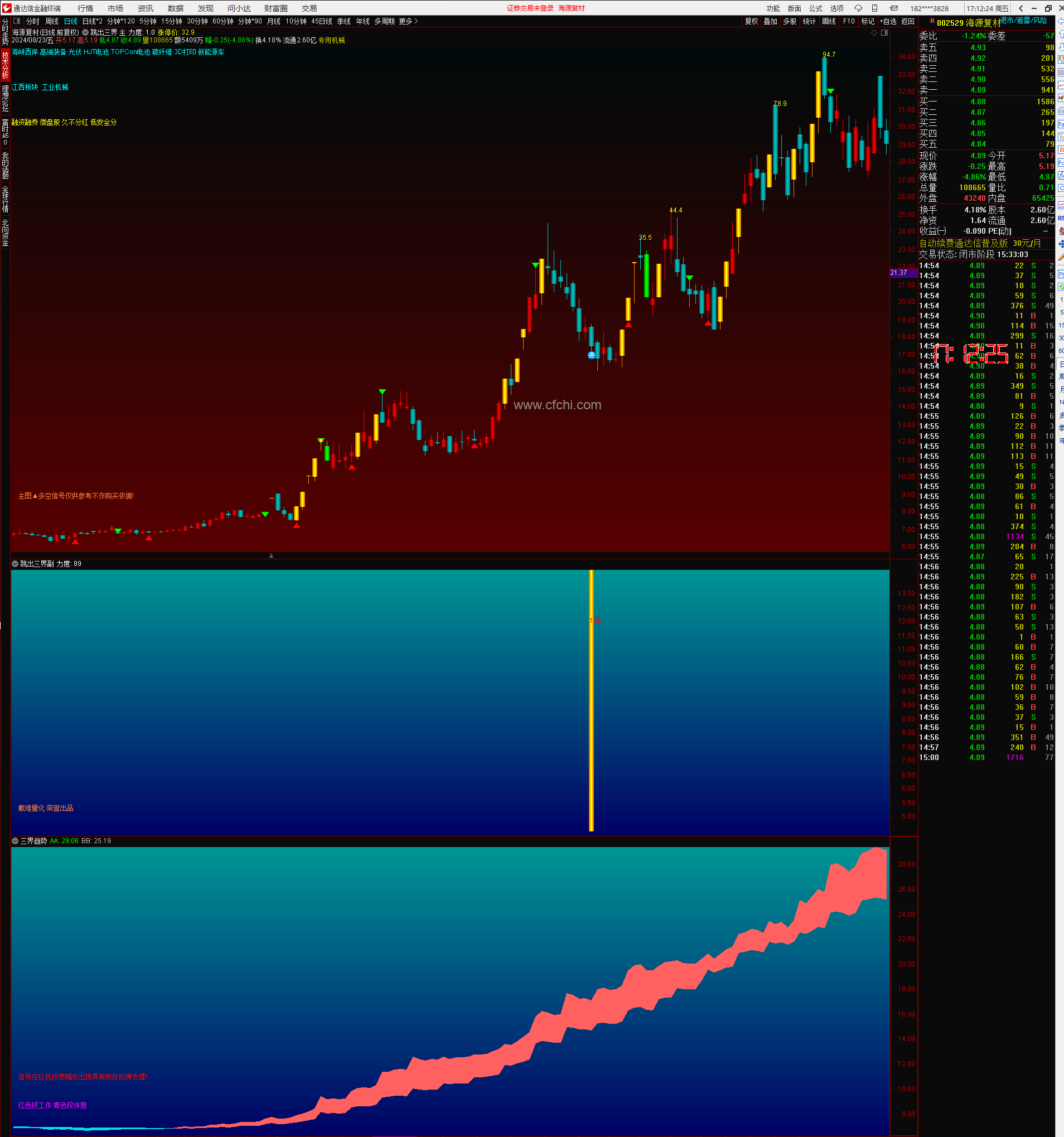
Task: Click the 证券交易未登录 login status text
Action: (530, 8)
